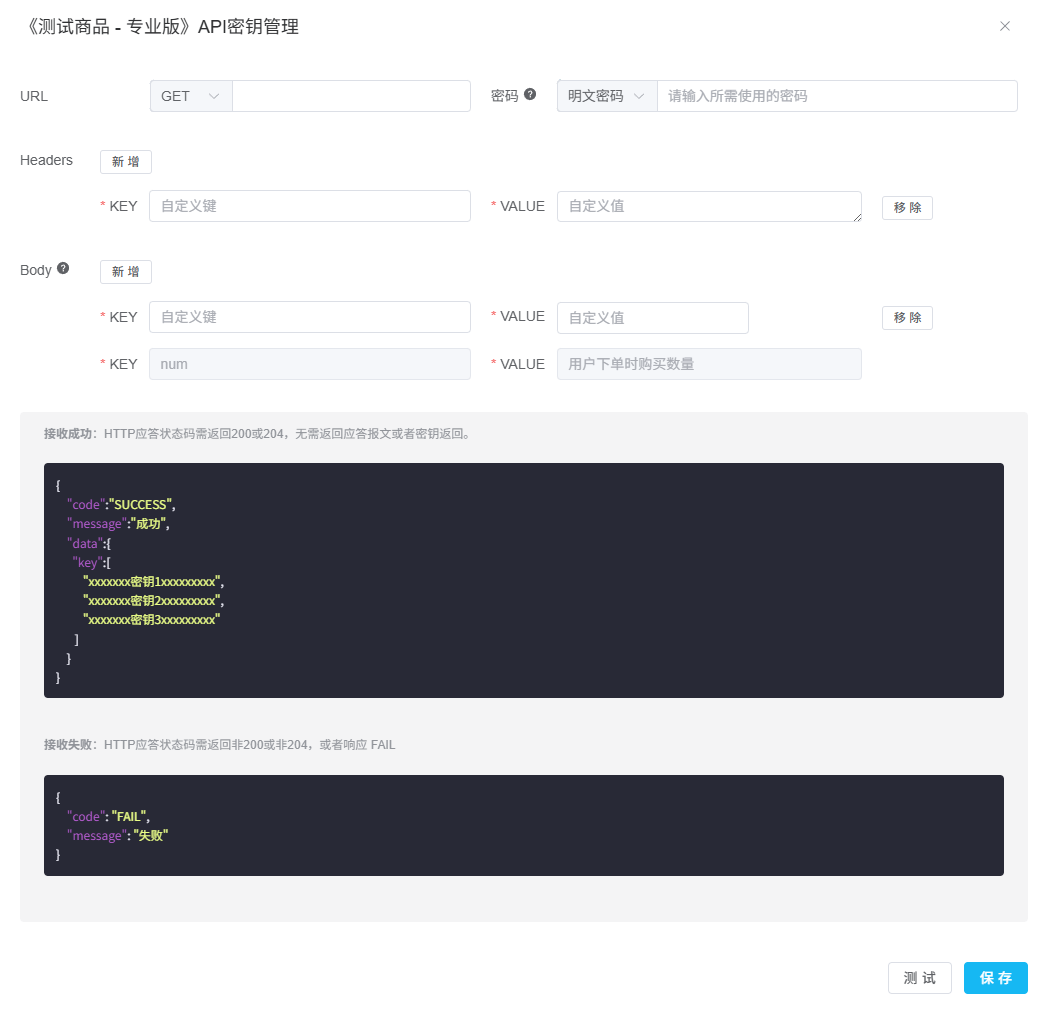The image size is (1048, 1012).
Task: Click 新增 to add a Body parameter
Action: 125,271
